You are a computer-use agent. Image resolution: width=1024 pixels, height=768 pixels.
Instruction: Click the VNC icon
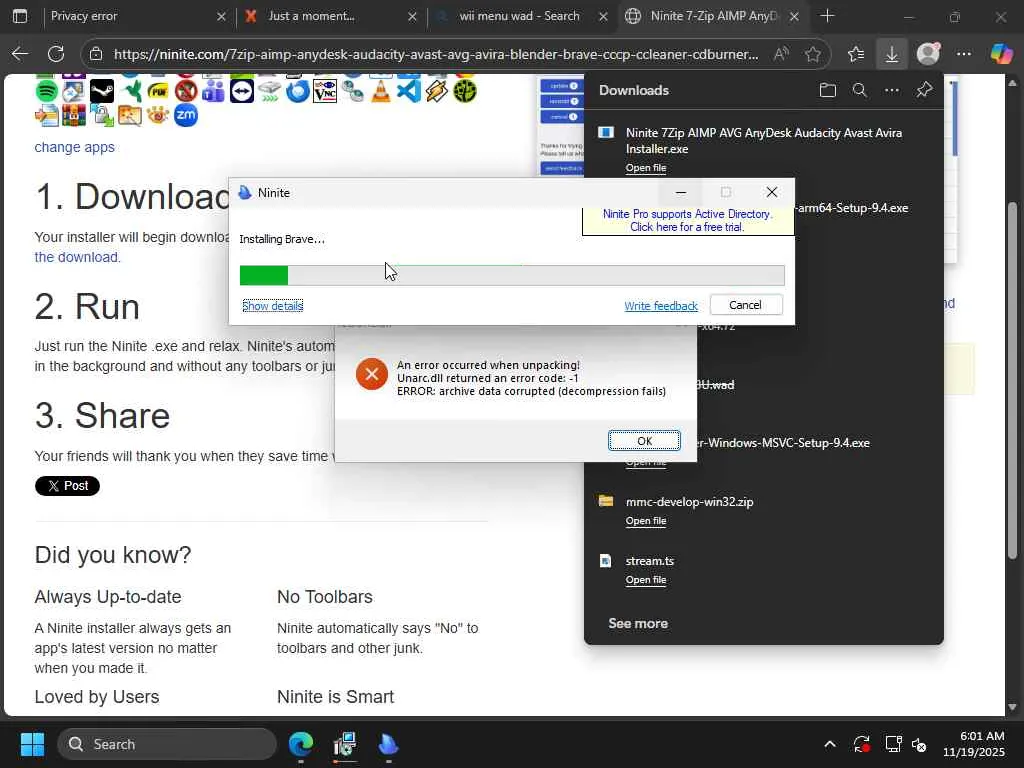point(325,91)
